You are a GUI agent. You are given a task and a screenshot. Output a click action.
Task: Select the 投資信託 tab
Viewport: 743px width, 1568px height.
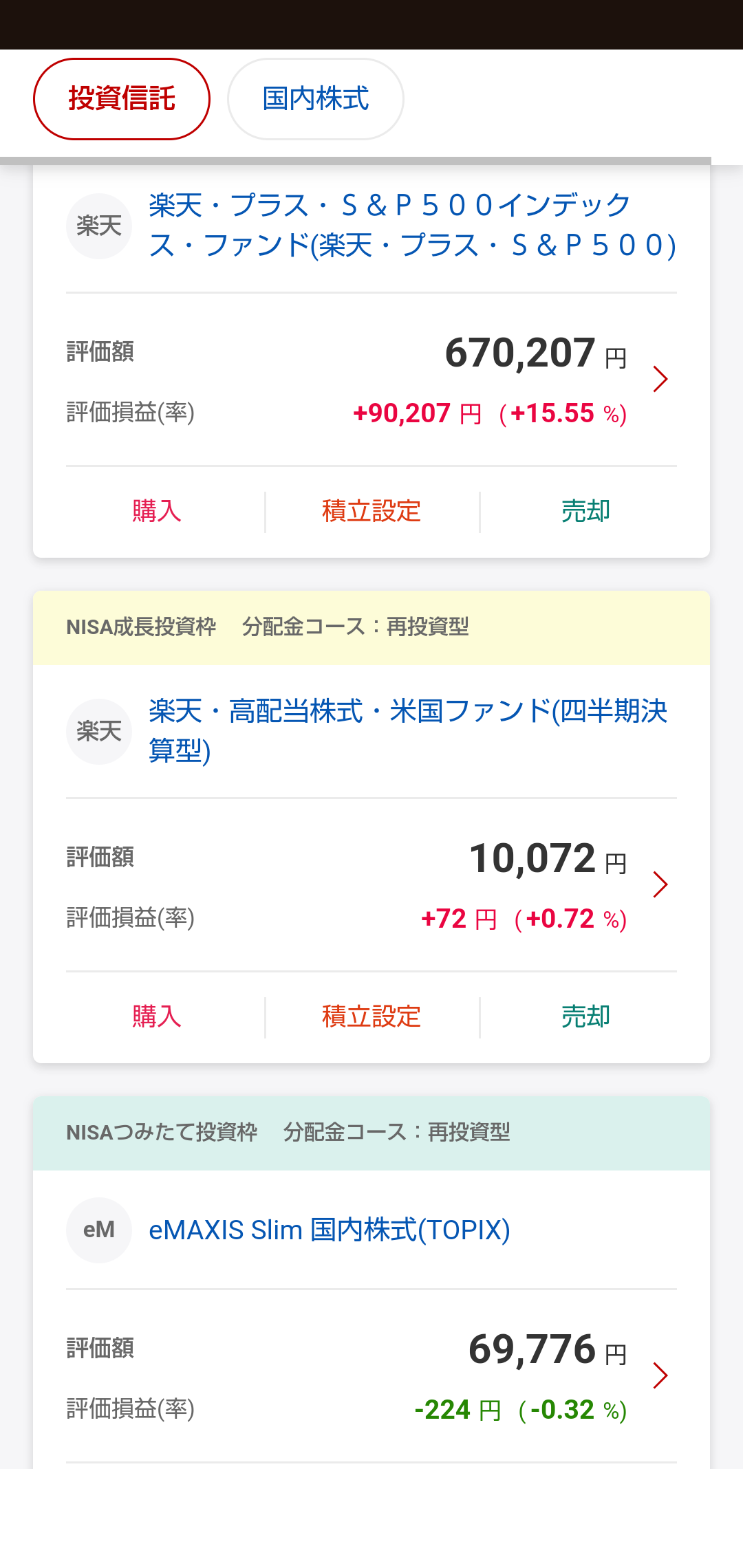click(x=122, y=99)
